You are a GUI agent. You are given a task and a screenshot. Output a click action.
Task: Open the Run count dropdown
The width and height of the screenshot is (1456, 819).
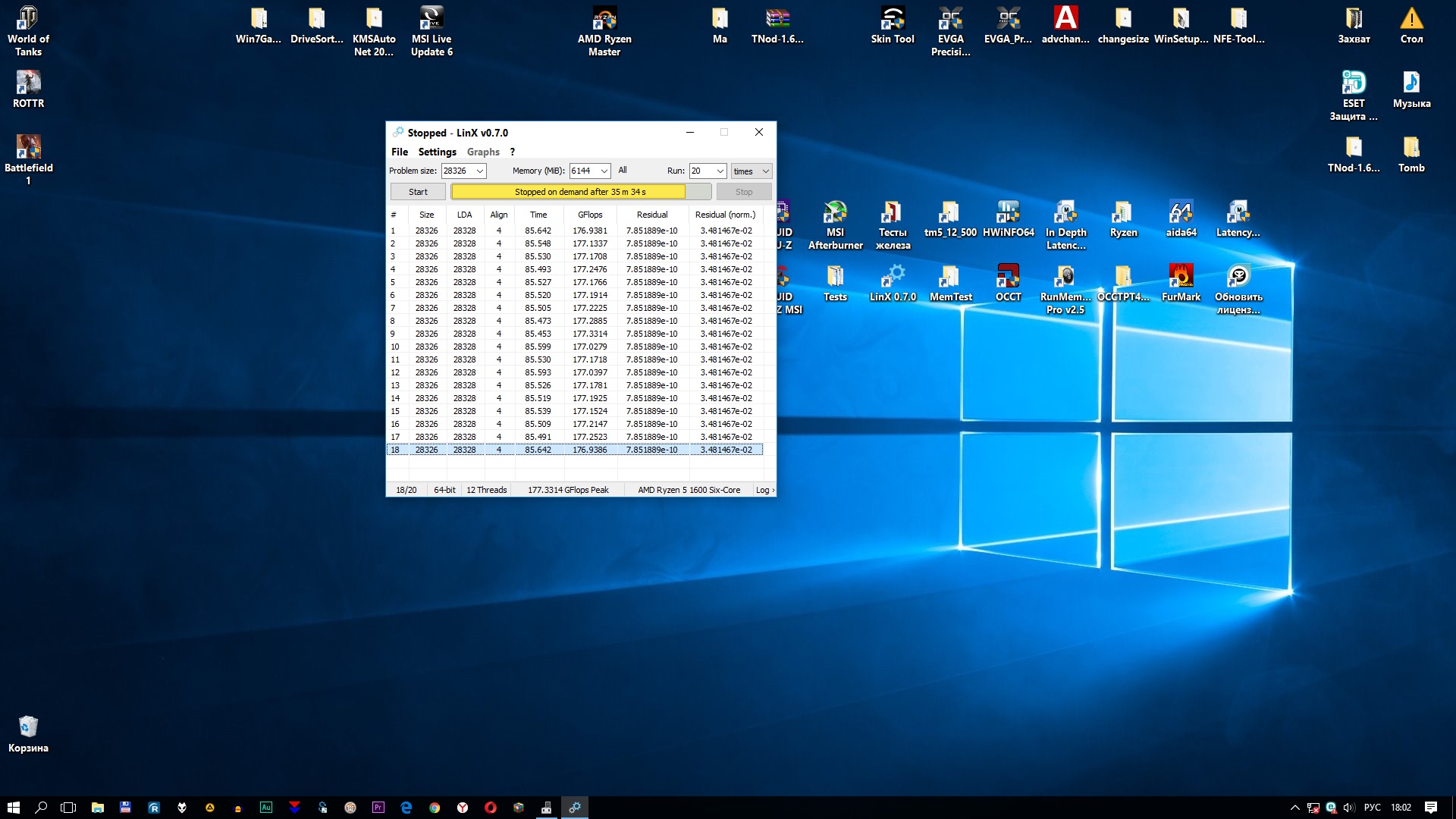click(720, 171)
